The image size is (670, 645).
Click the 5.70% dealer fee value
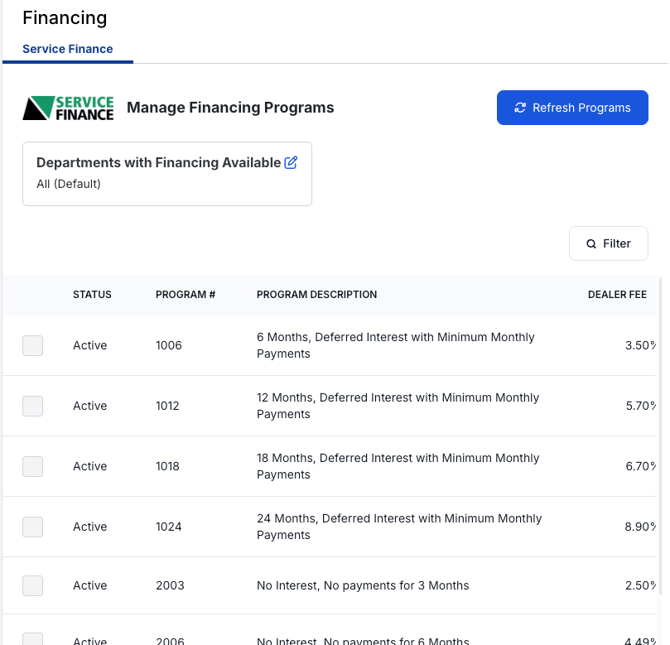641,406
